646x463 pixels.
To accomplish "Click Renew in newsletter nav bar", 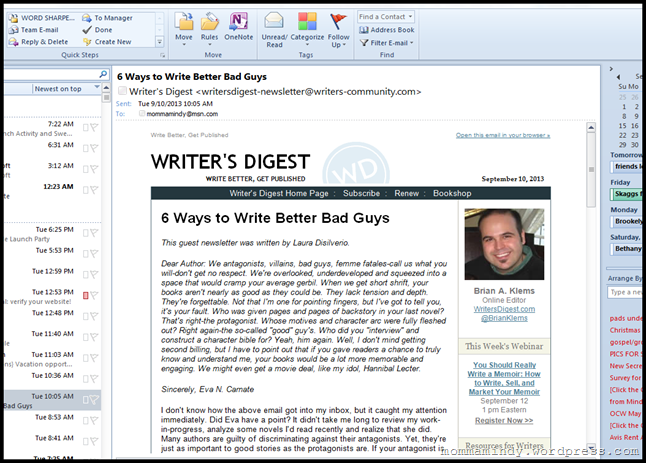I will 406,193.
